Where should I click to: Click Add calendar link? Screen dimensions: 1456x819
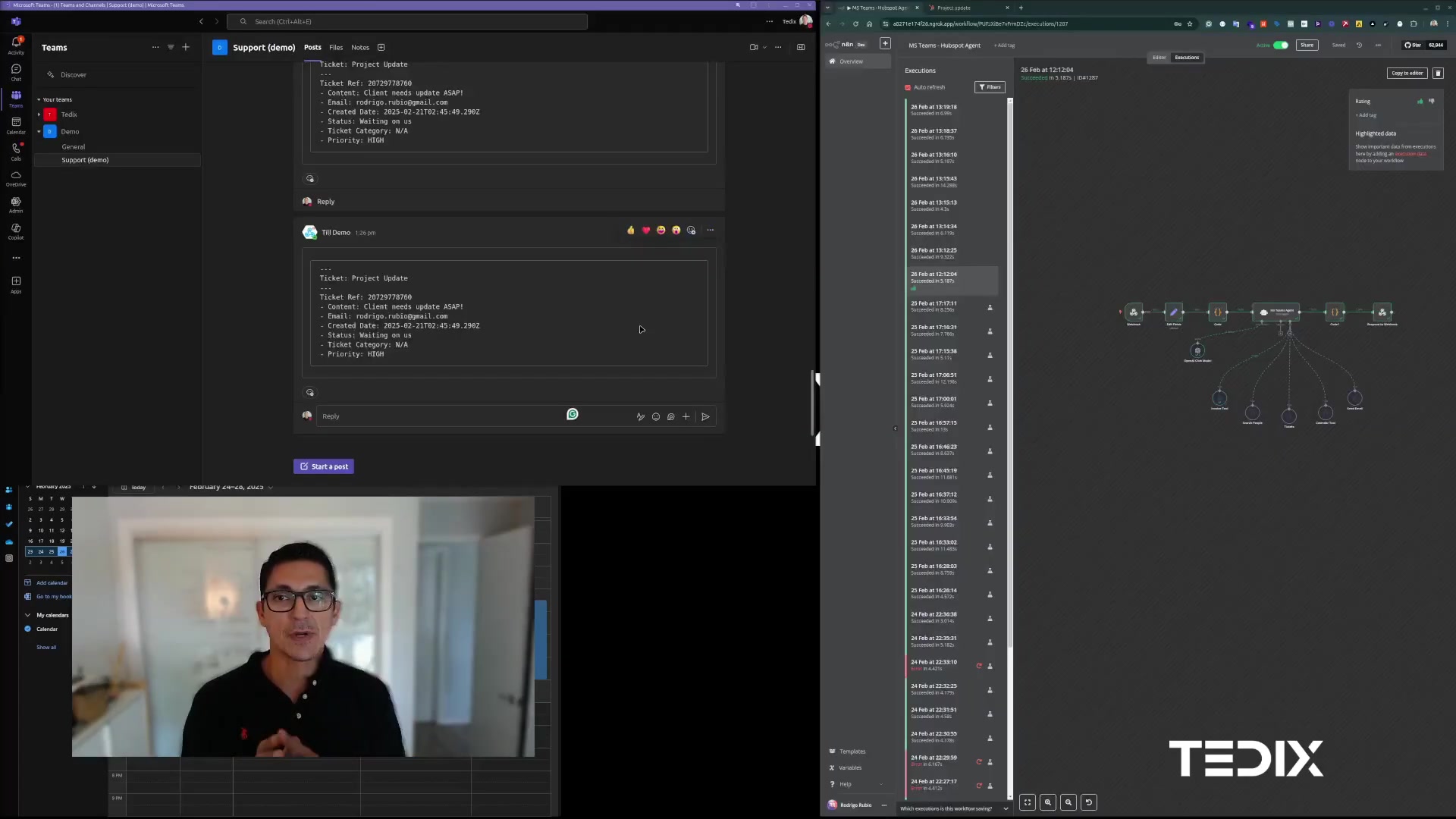[x=52, y=582]
